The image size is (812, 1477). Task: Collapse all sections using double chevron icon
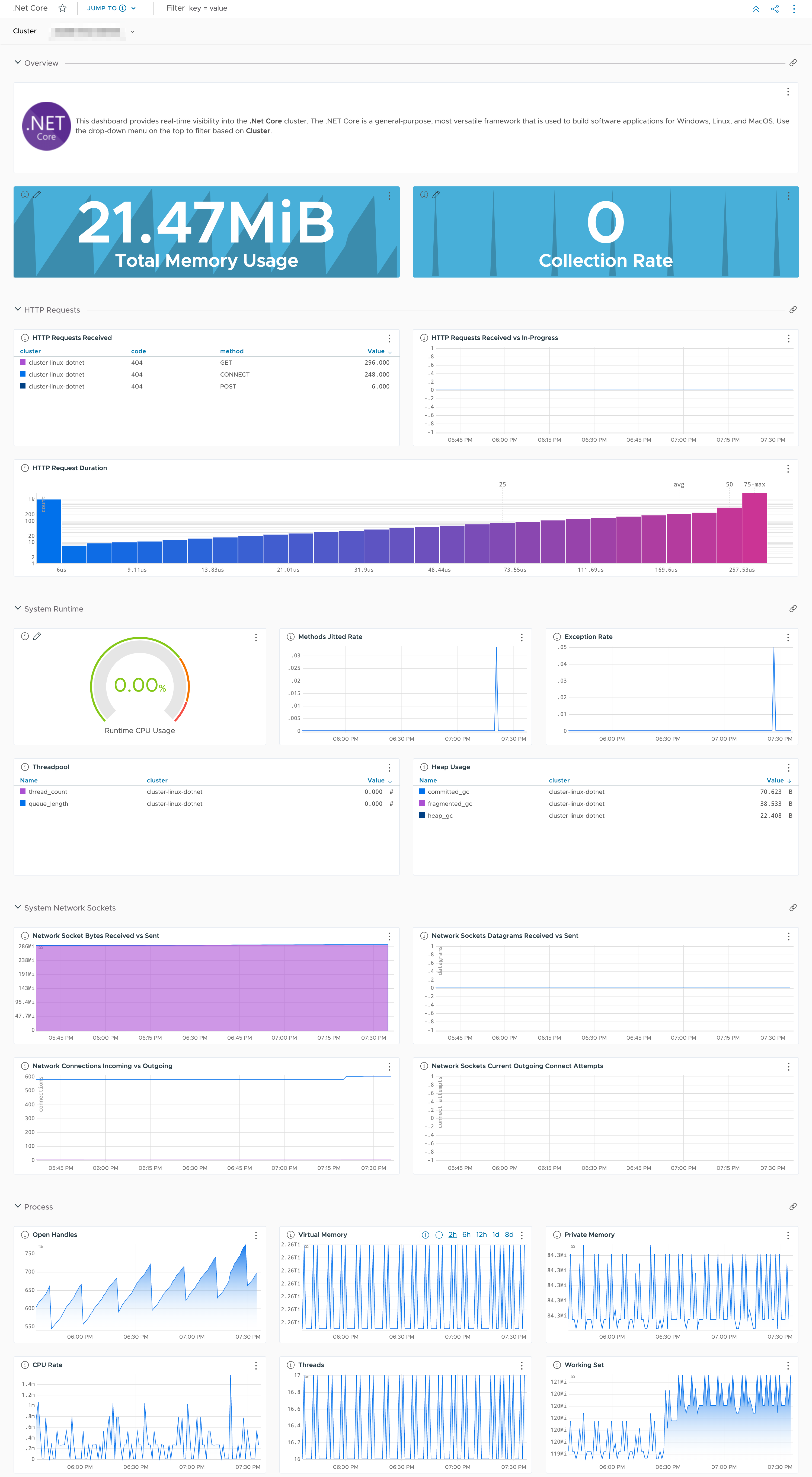point(756,9)
